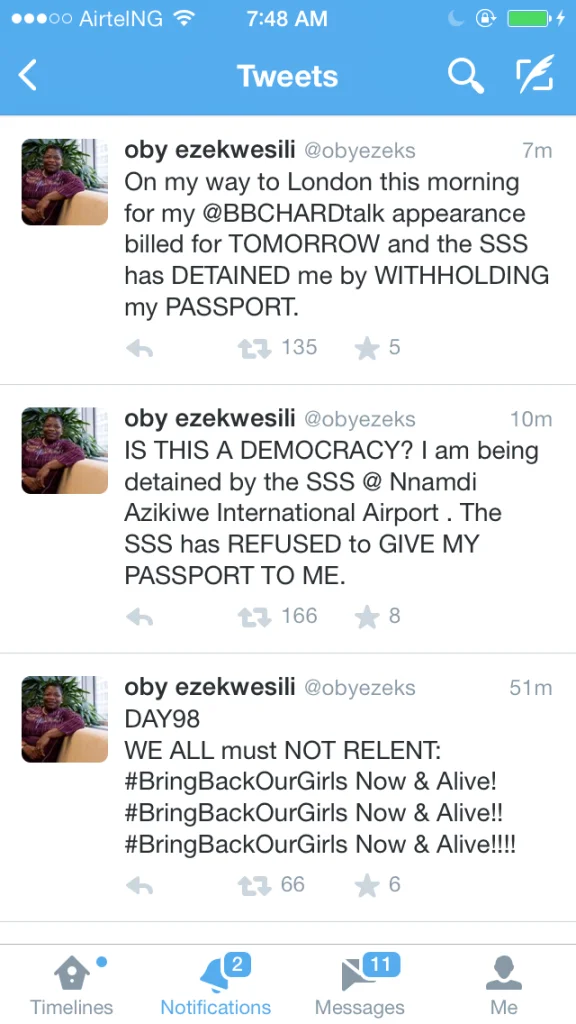
Task: Tap the profile photo on DAY98 tweet
Action: coord(65,719)
